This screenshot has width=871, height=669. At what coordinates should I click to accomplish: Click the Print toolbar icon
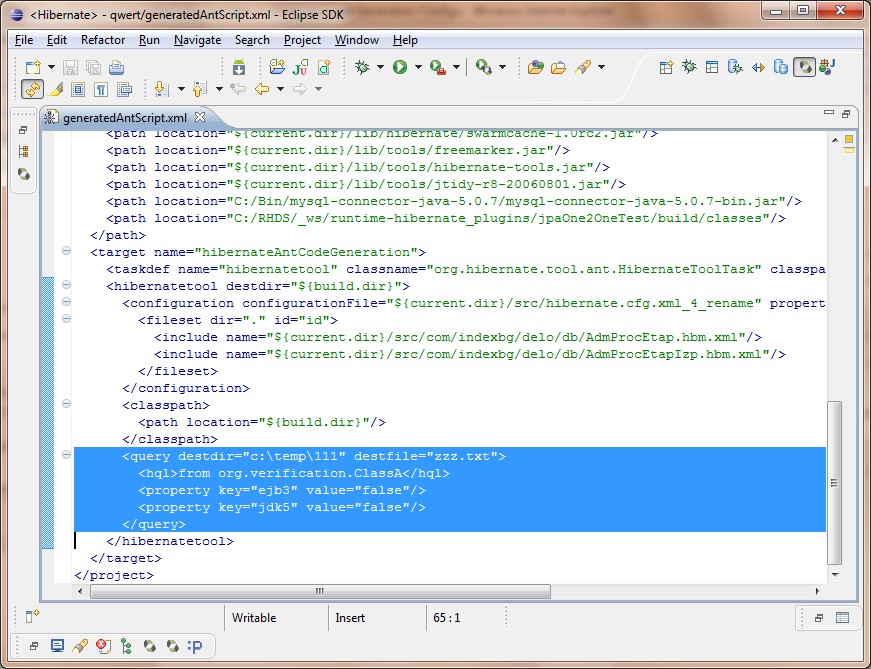coord(116,67)
